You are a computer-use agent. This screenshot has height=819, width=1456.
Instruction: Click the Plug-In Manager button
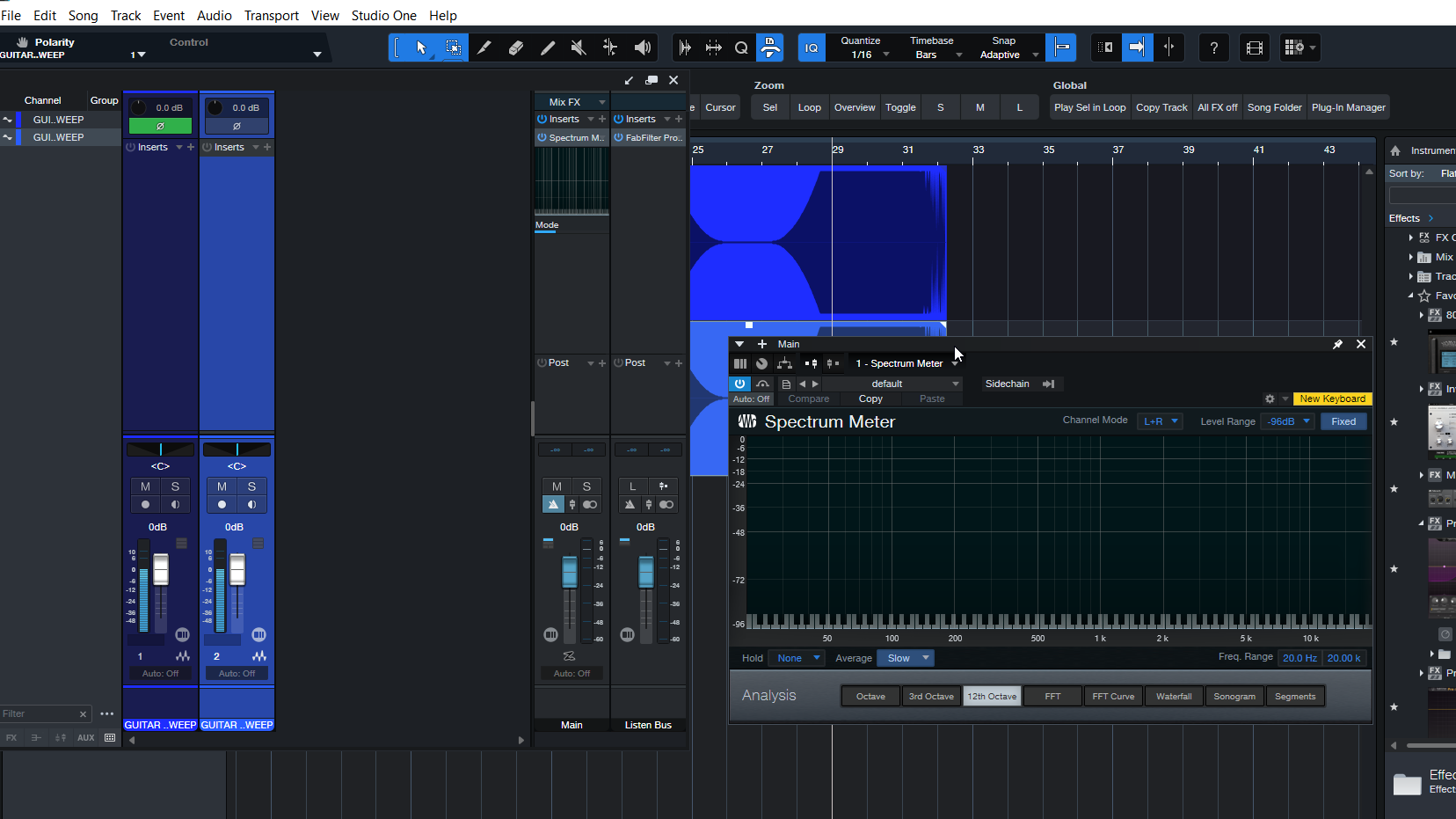pyautogui.click(x=1348, y=107)
